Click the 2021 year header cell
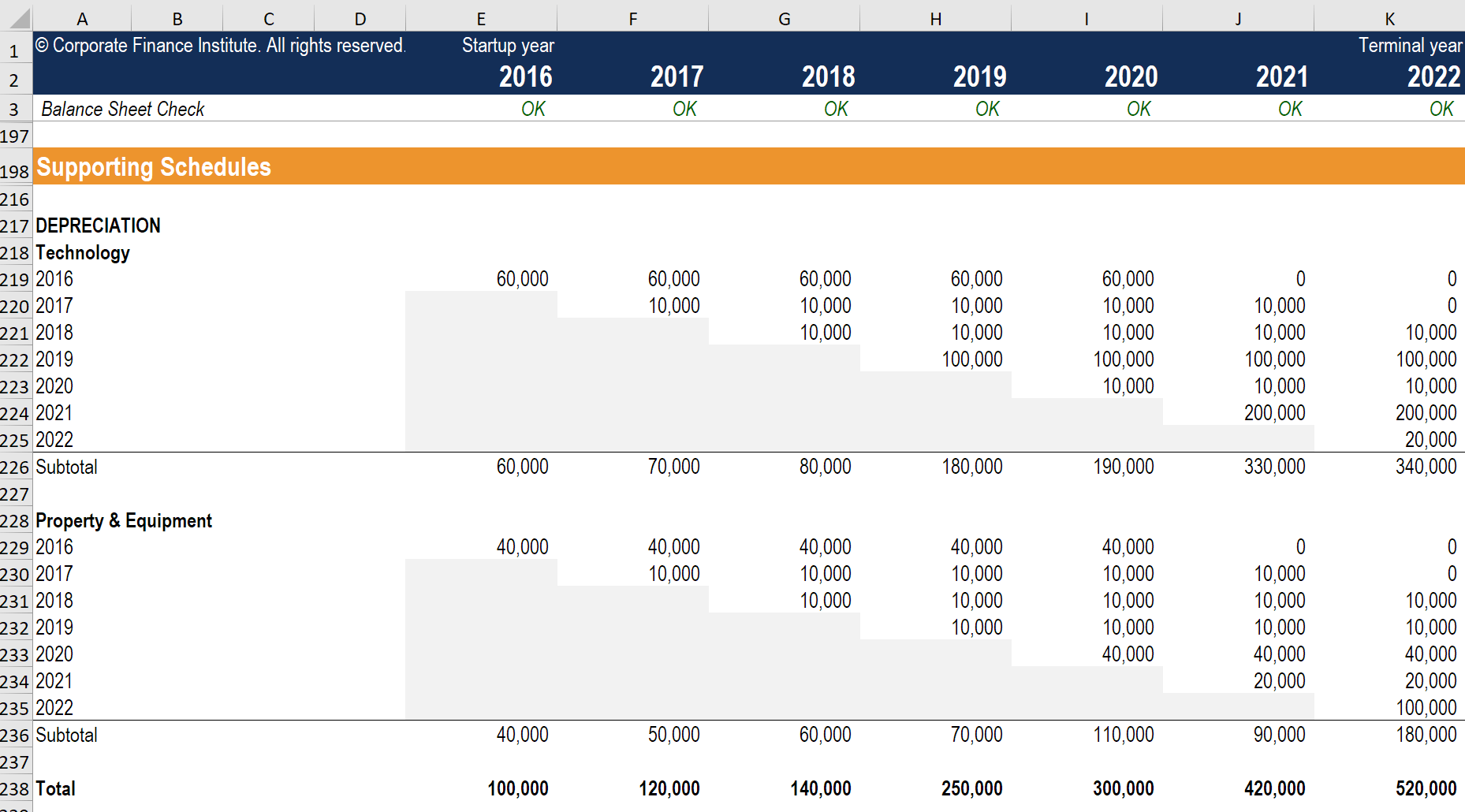The image size is (1465, 812). tap(1281, 76)
